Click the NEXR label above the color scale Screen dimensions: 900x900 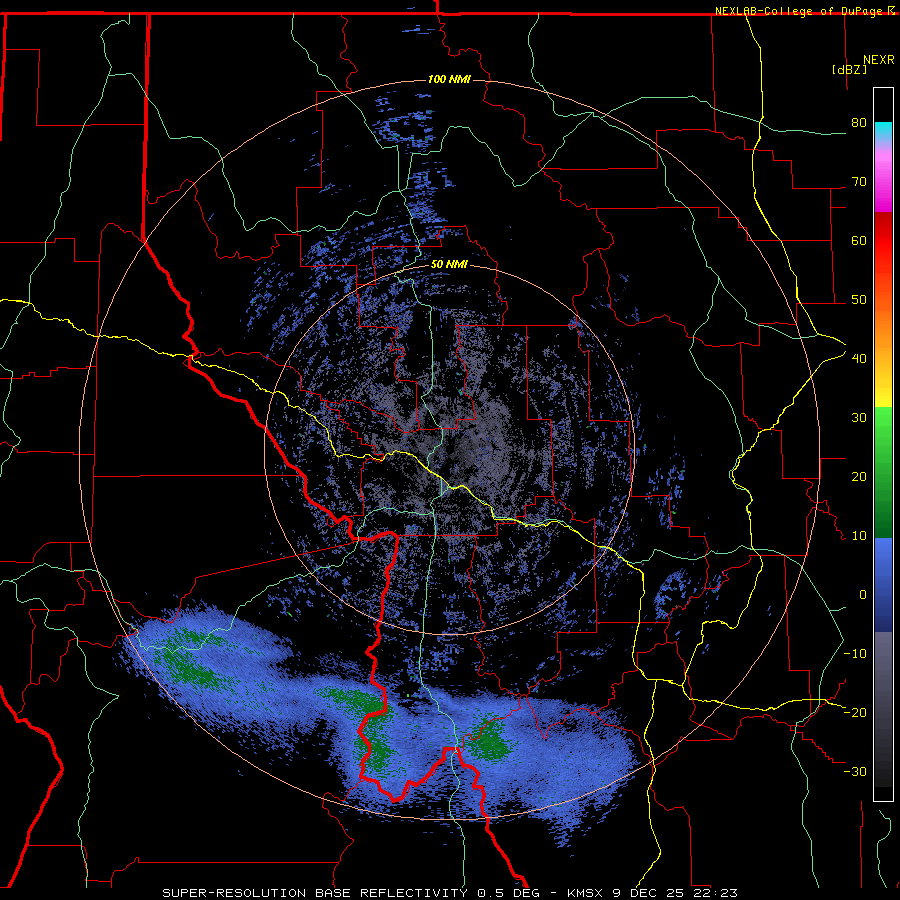point(879,60)
